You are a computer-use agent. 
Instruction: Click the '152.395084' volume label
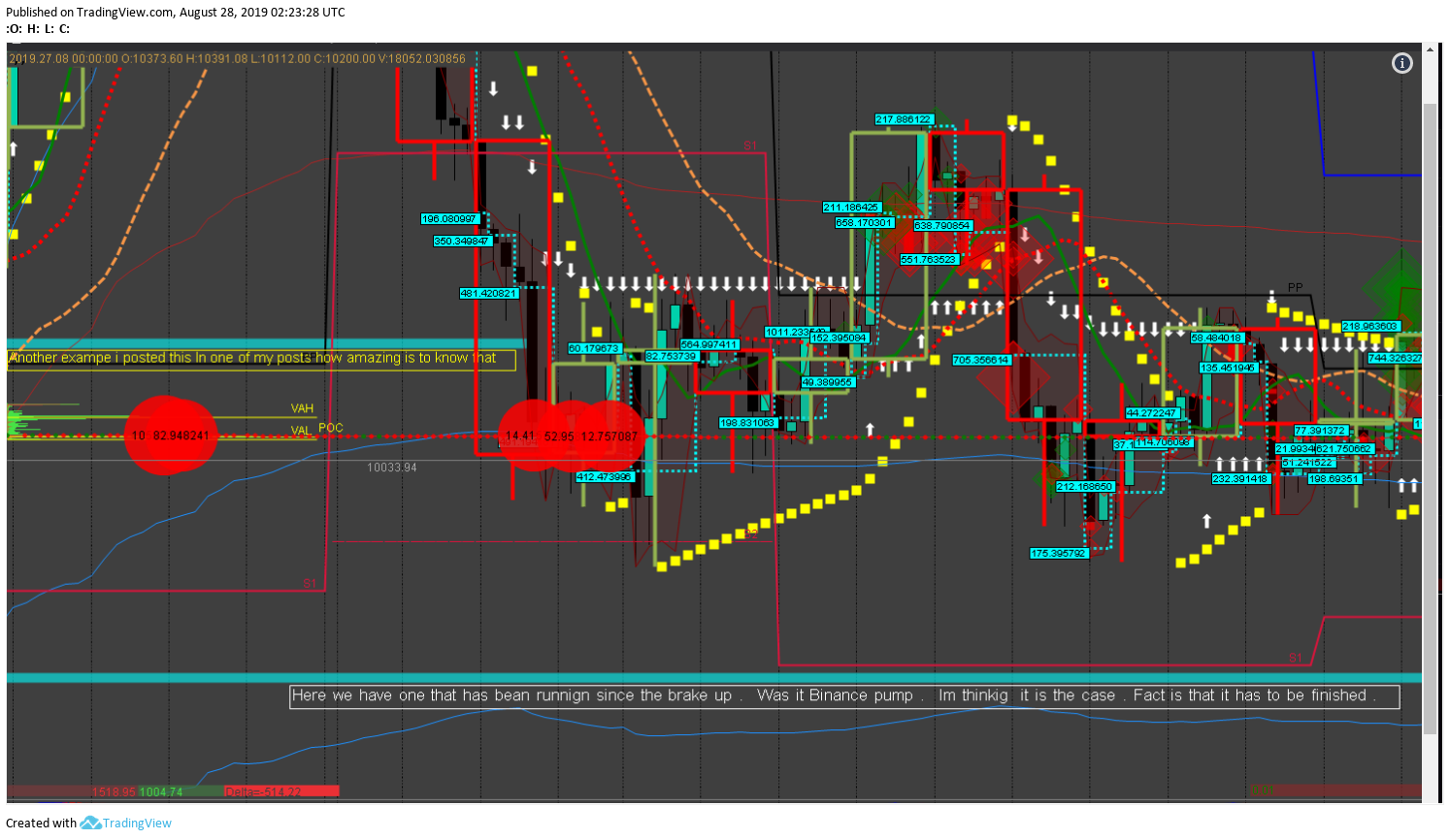(840, 338)
